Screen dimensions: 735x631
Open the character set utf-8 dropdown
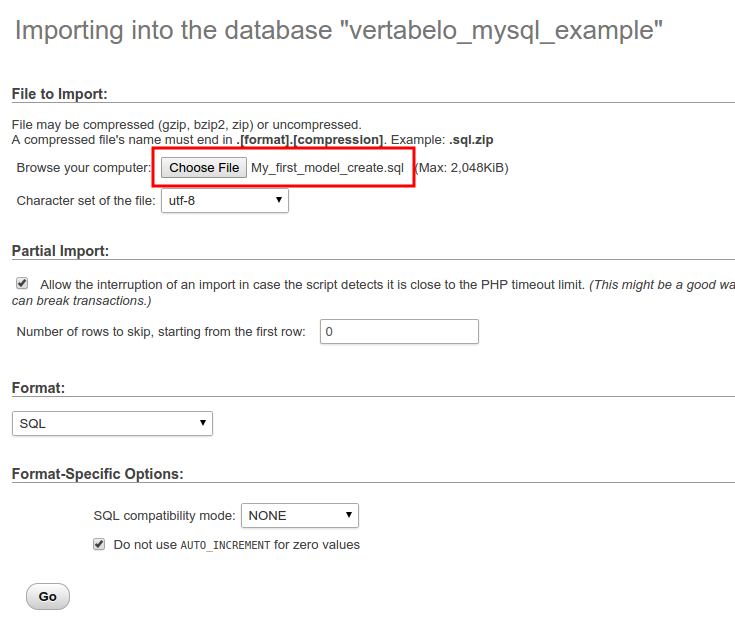click(225, 201)
